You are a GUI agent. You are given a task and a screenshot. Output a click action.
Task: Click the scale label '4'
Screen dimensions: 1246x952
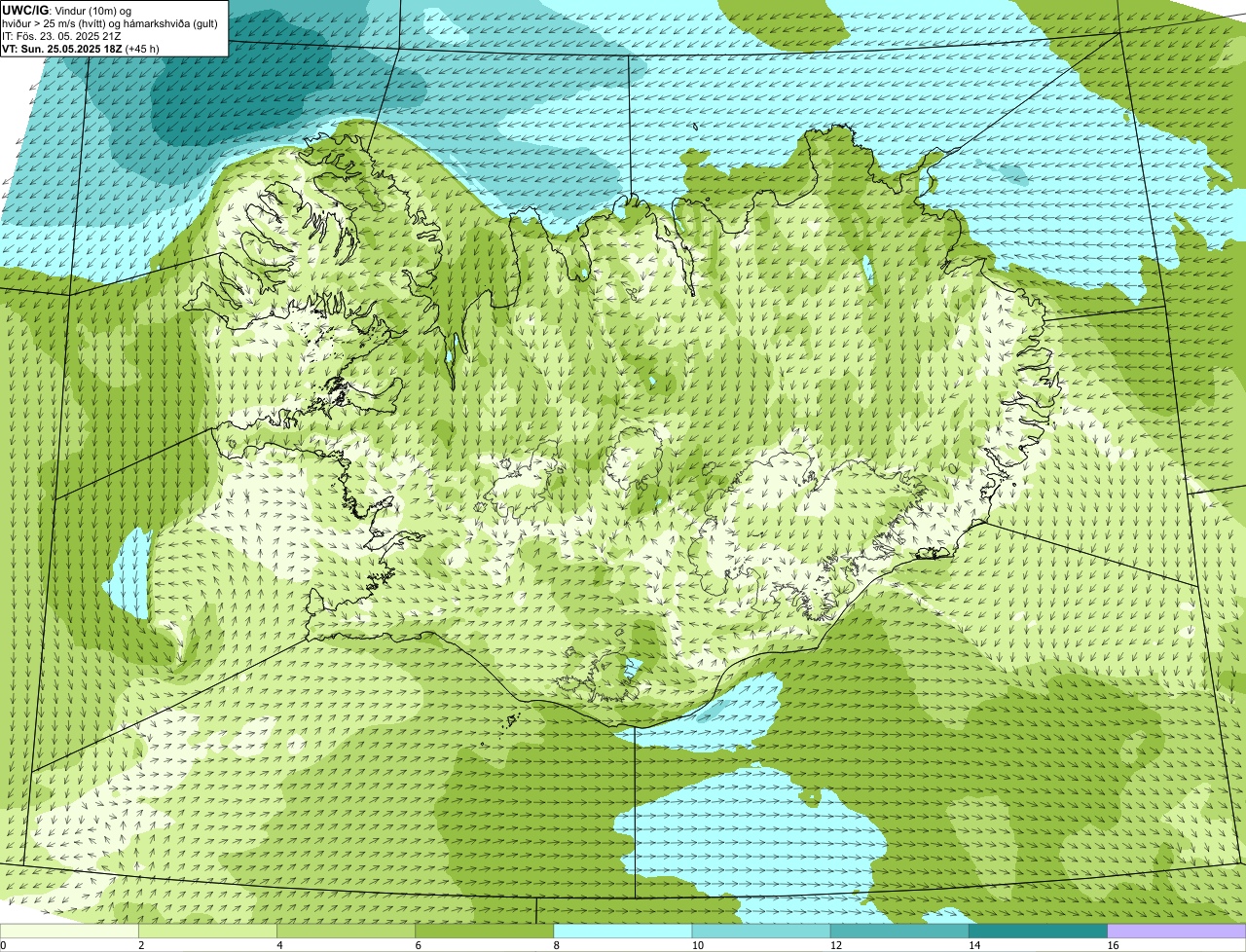coord(279,945)
